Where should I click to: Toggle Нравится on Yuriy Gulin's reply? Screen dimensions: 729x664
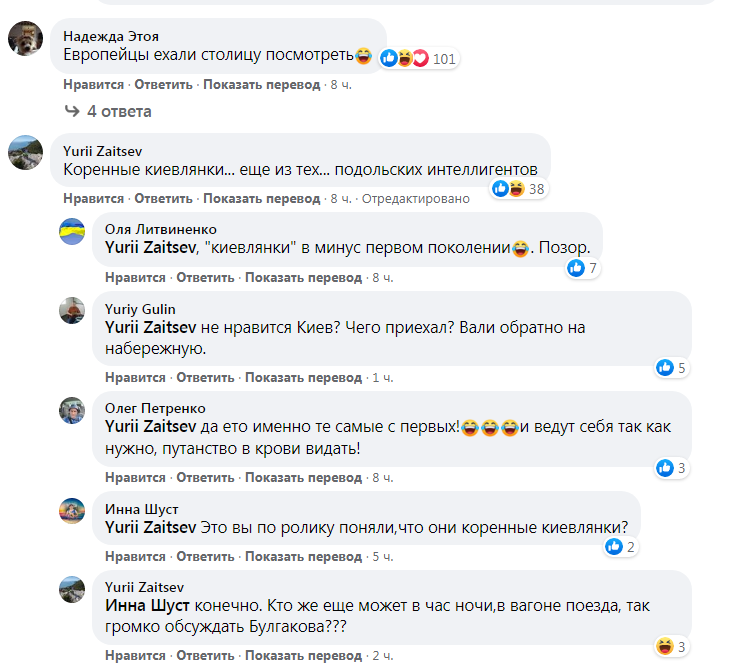click(135, 377)
